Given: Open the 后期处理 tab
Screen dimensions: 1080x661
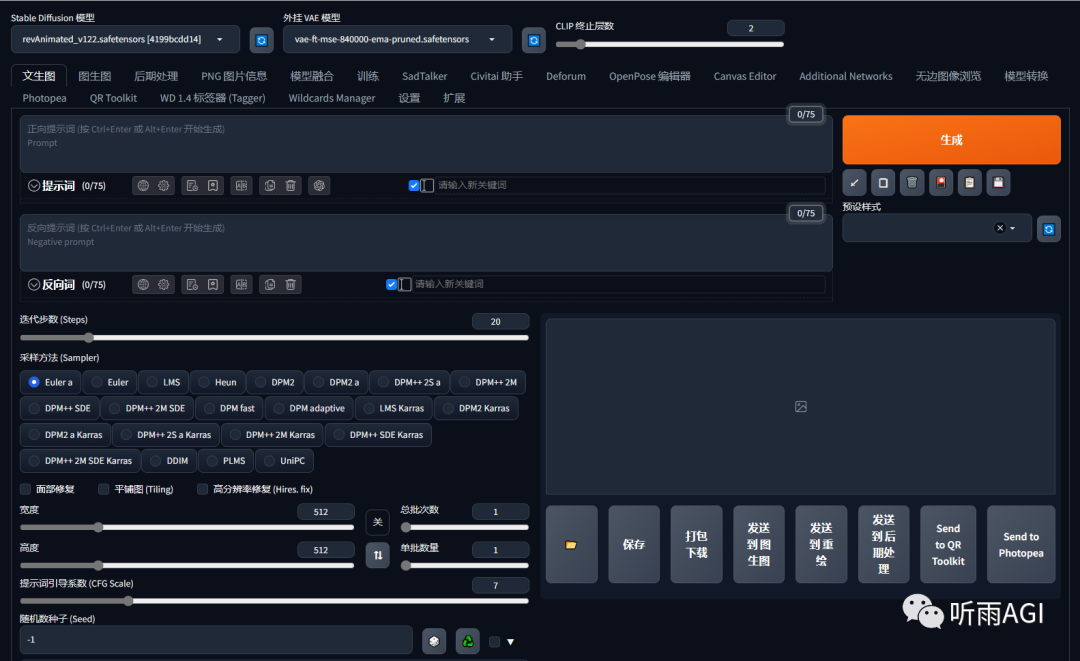Looking at the screenshot, I should (x=156, y=76).
